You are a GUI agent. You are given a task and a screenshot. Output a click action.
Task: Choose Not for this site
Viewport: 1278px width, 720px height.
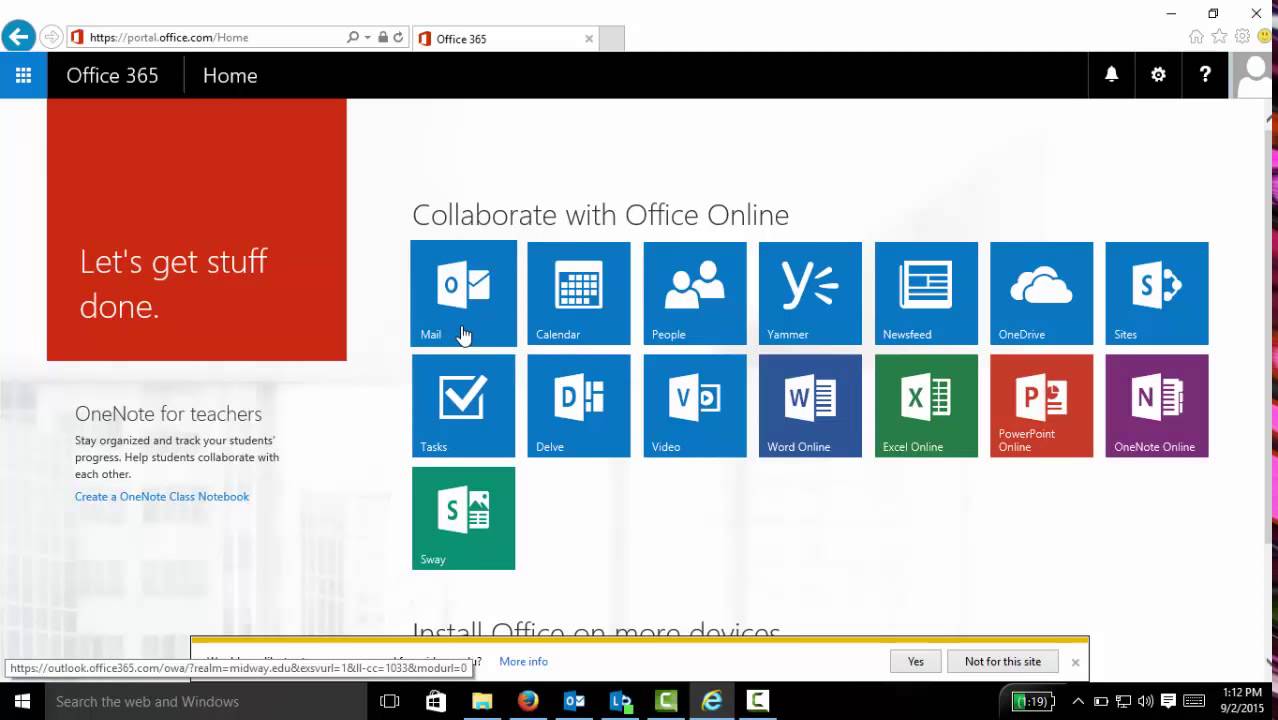(x=1003, y=661)
